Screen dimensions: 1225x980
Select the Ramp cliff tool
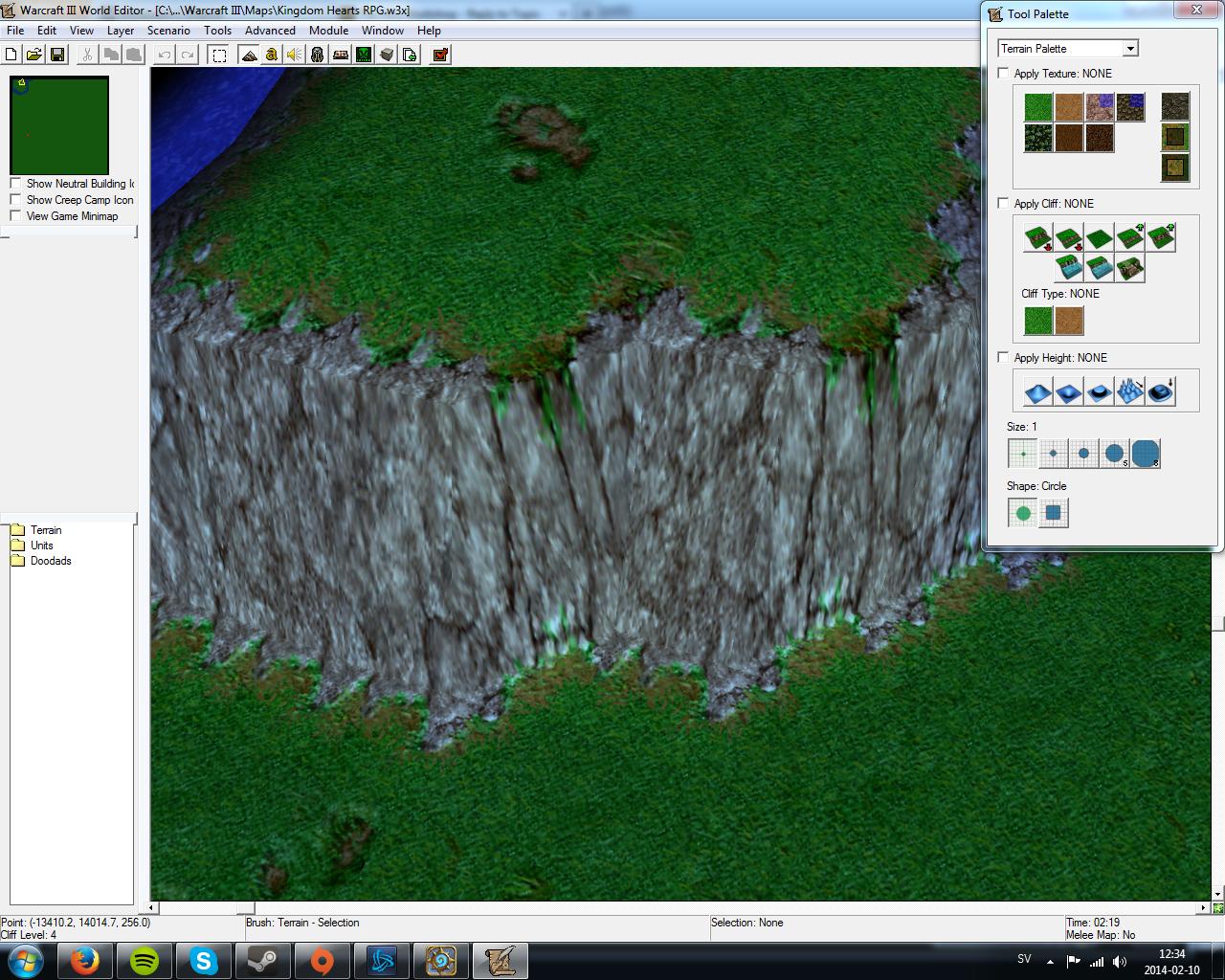click(x=1130, y=268)
